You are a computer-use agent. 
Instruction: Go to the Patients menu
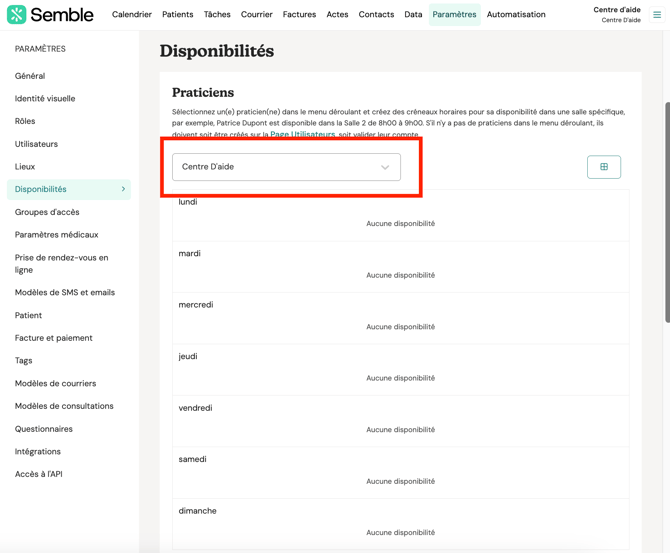coord(178,15)
